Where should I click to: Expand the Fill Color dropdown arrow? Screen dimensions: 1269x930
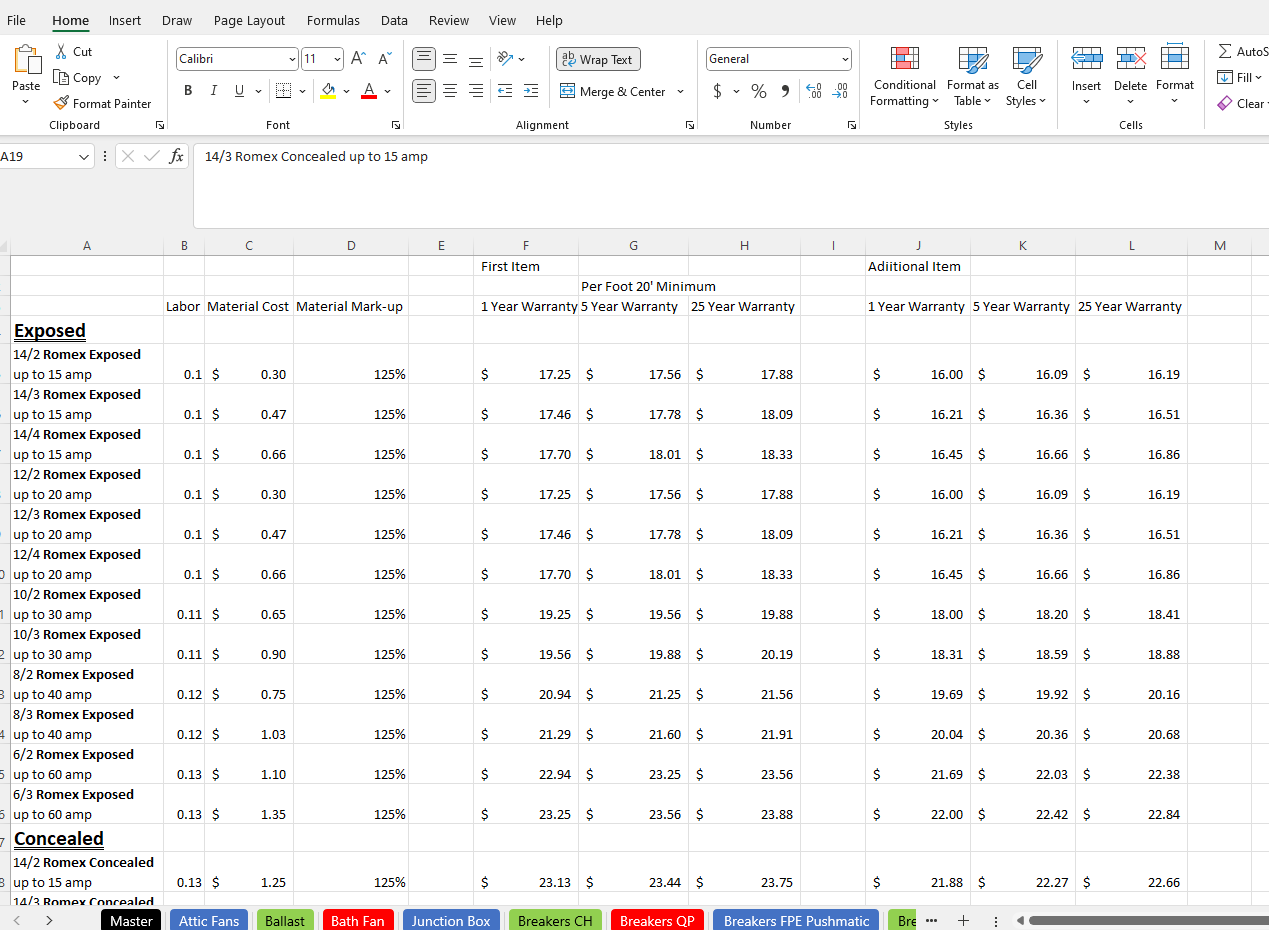point(346,91)
